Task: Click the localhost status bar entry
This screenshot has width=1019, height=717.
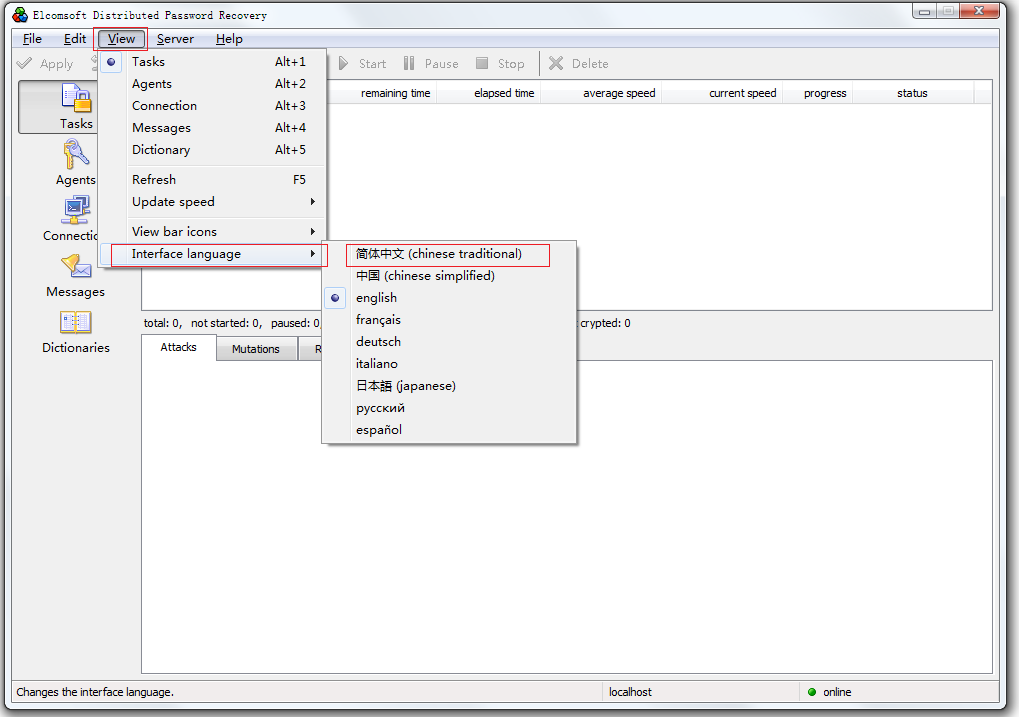Action: pyautogui.click(x=630, y=692)
